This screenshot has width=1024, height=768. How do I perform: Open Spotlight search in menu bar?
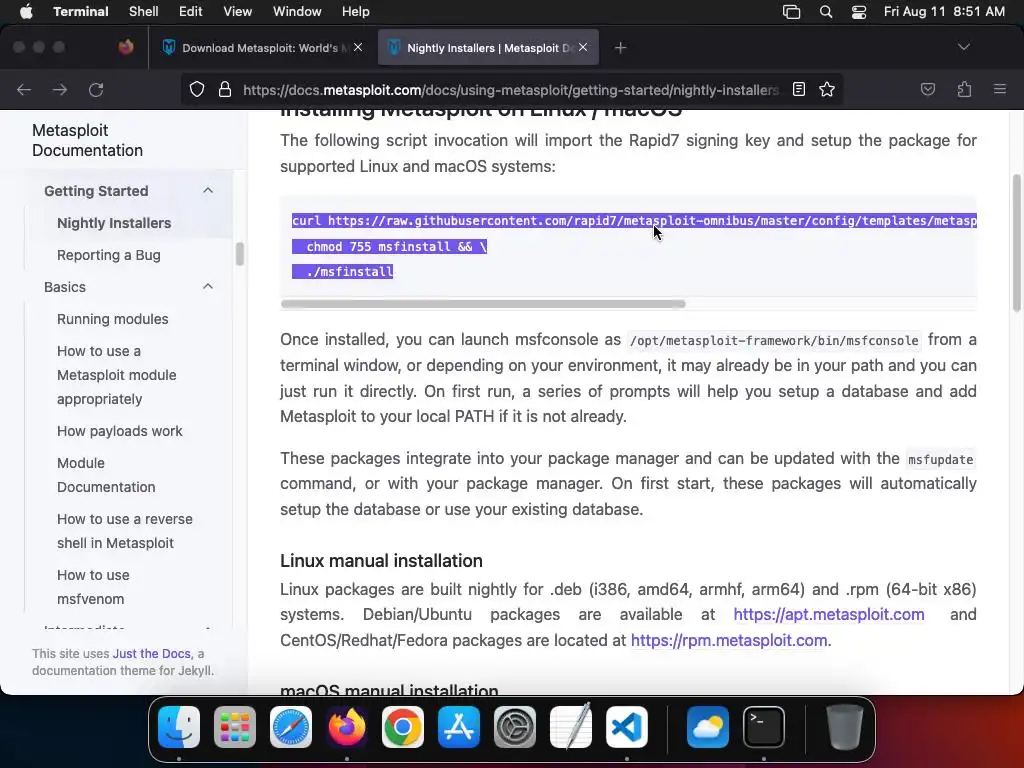point(825,12)
